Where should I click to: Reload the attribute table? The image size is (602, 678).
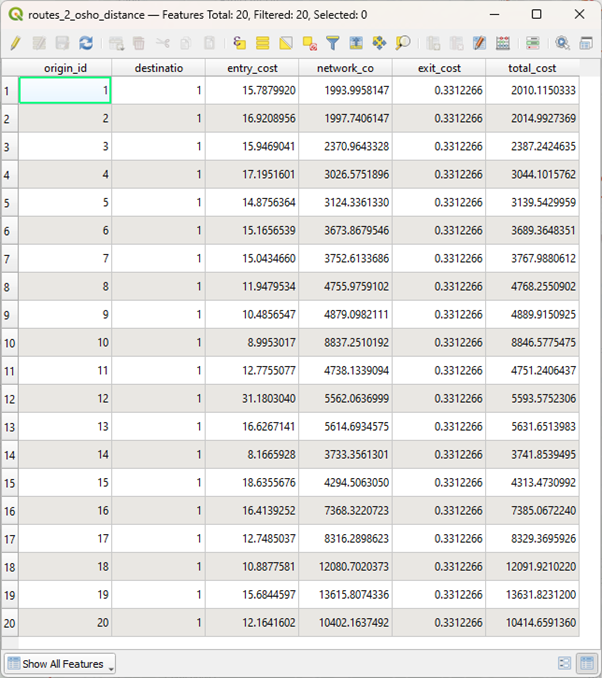[x=86, y=43]
